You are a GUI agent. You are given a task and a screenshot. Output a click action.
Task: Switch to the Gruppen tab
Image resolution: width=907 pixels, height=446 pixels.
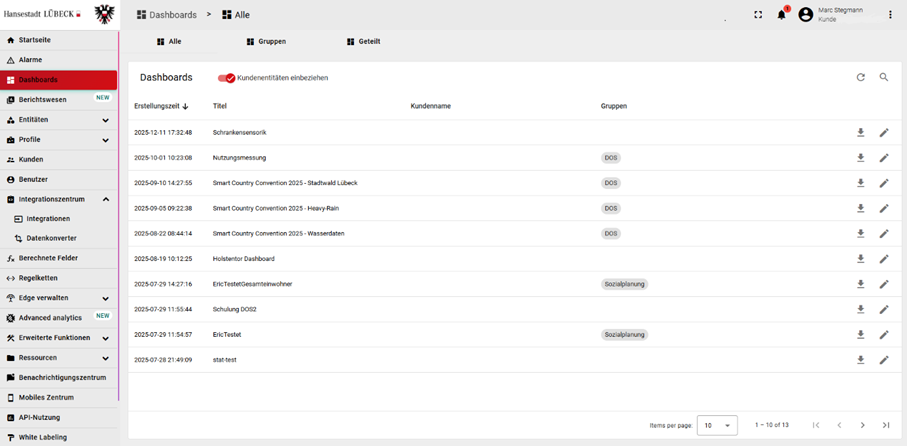[x=266, y=42]
